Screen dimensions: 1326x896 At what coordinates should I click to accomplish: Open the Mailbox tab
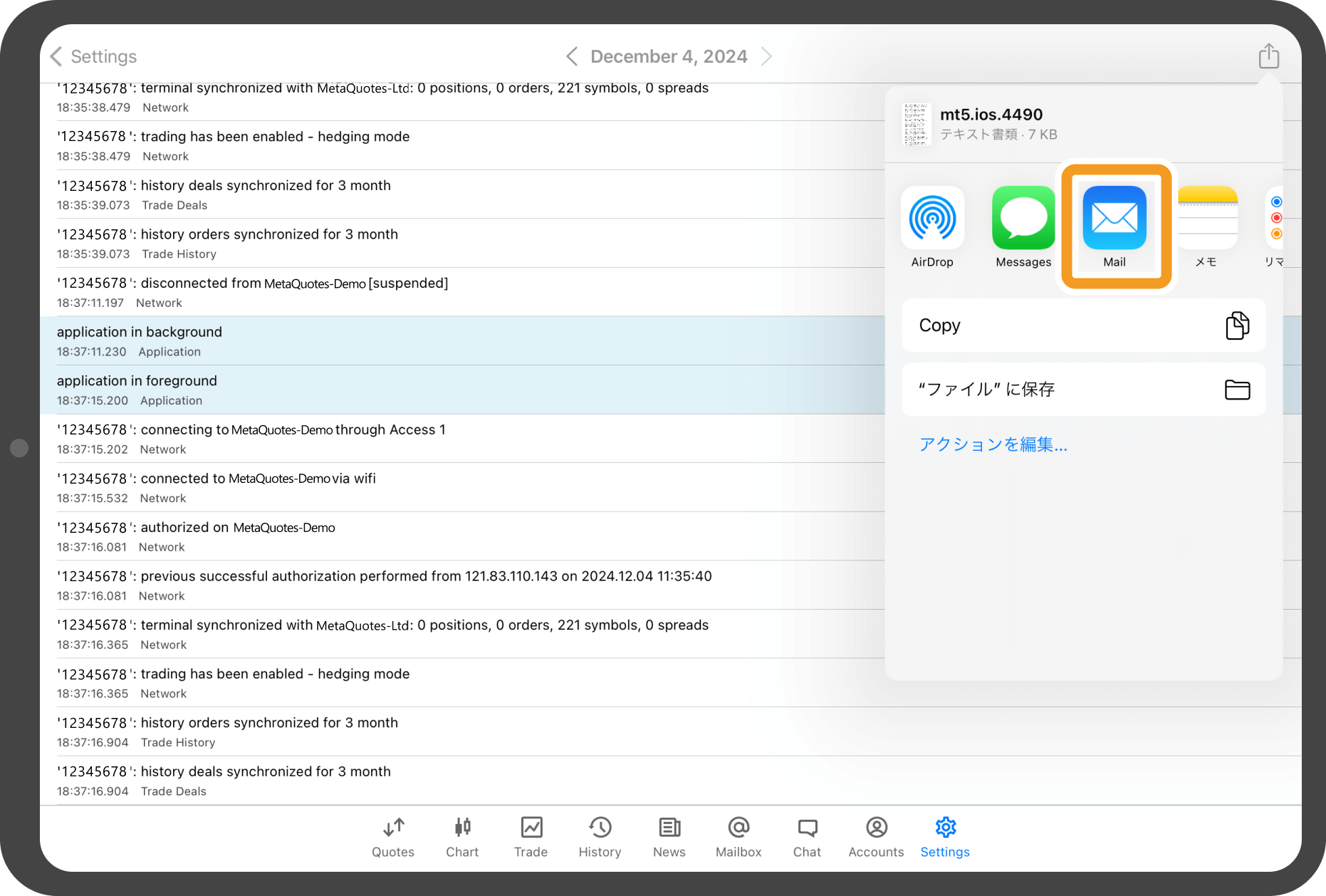click(x=738, y=837)
